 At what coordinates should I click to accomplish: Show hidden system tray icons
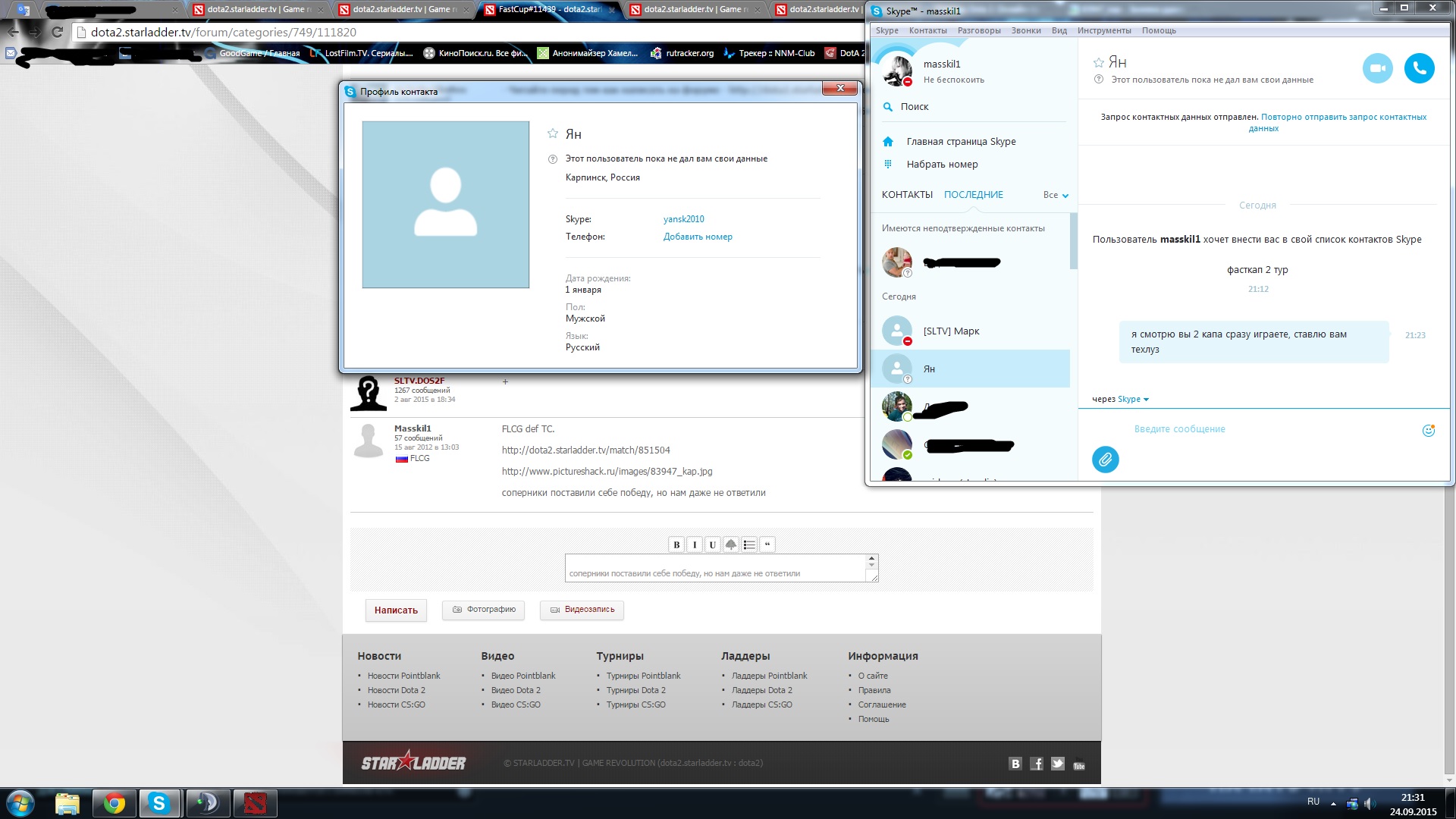pyautogui.click(x=1333, y=803)
